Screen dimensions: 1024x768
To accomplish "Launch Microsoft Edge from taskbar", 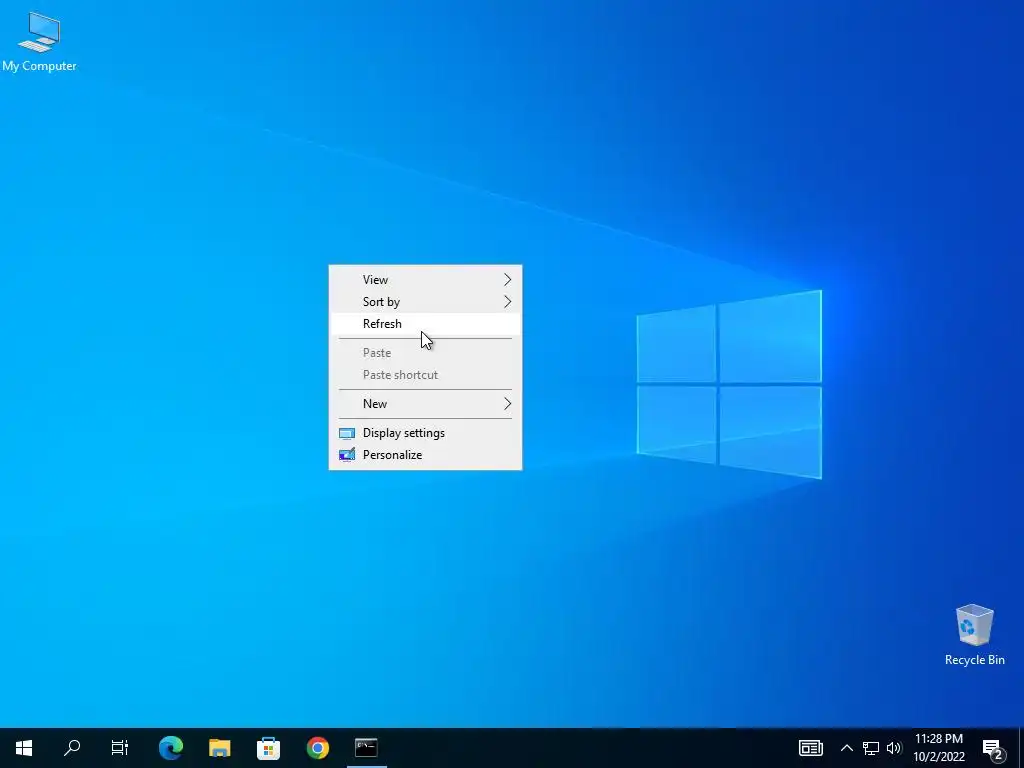I will tap(171, 748).
